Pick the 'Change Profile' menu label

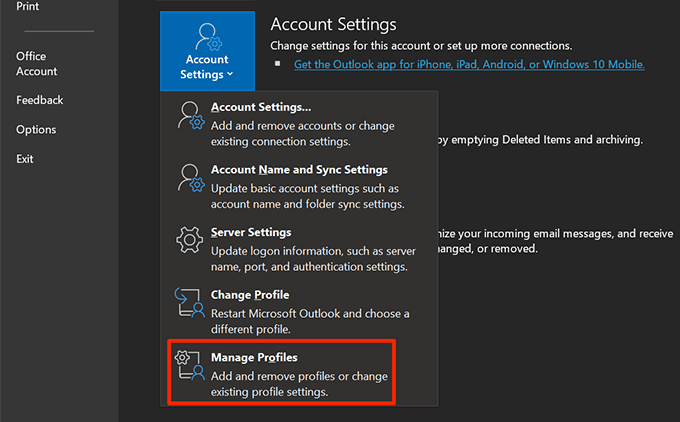click(x=250, y=295)
